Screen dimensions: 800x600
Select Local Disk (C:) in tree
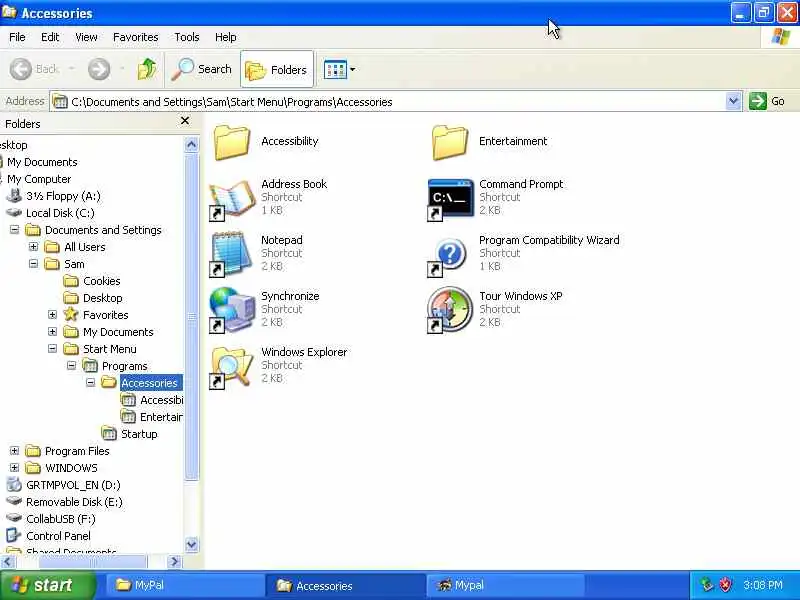click(60, 213)
